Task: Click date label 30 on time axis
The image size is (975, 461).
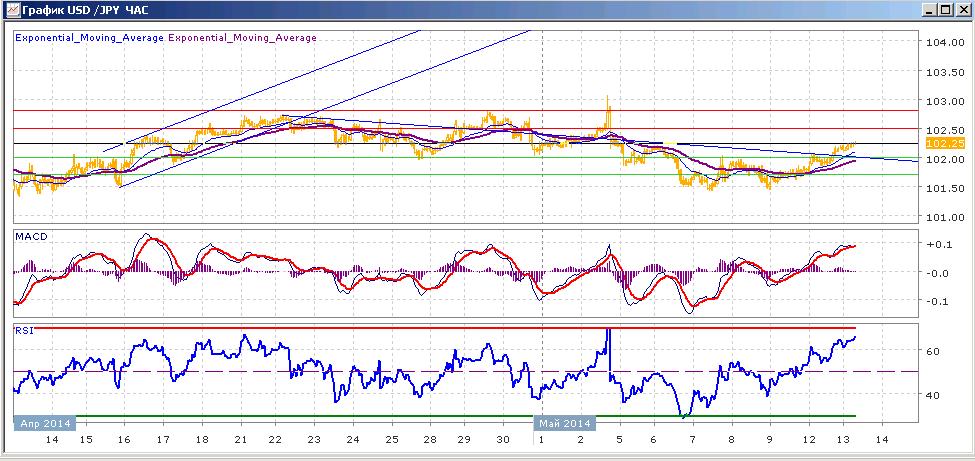Action: tap(504, 440)
